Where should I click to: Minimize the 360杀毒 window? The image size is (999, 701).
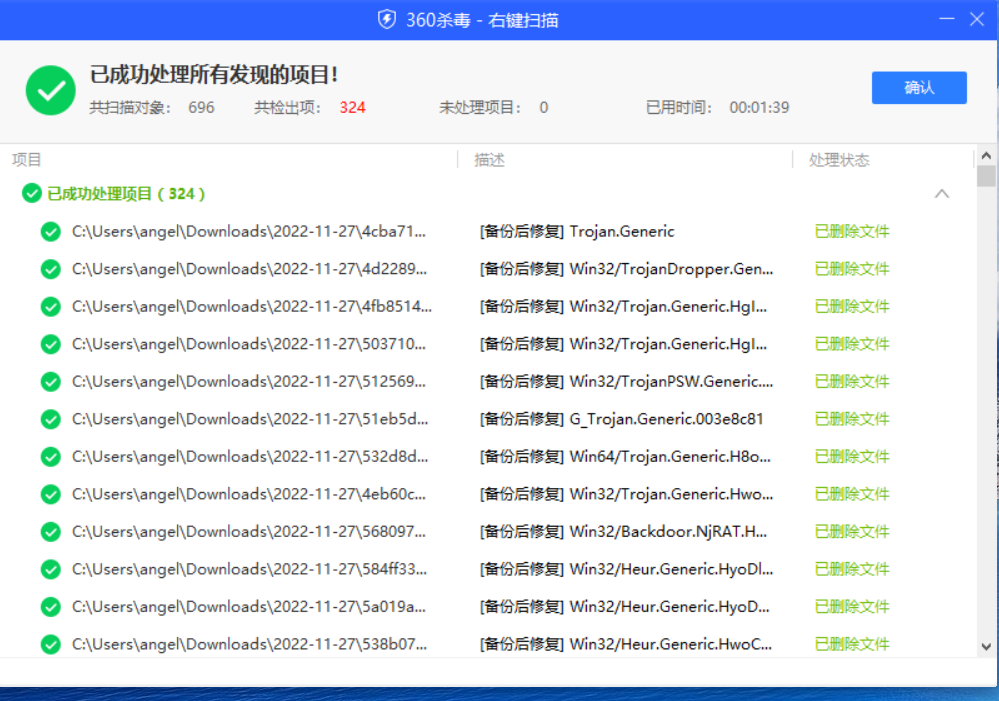[x=947, y=19]
